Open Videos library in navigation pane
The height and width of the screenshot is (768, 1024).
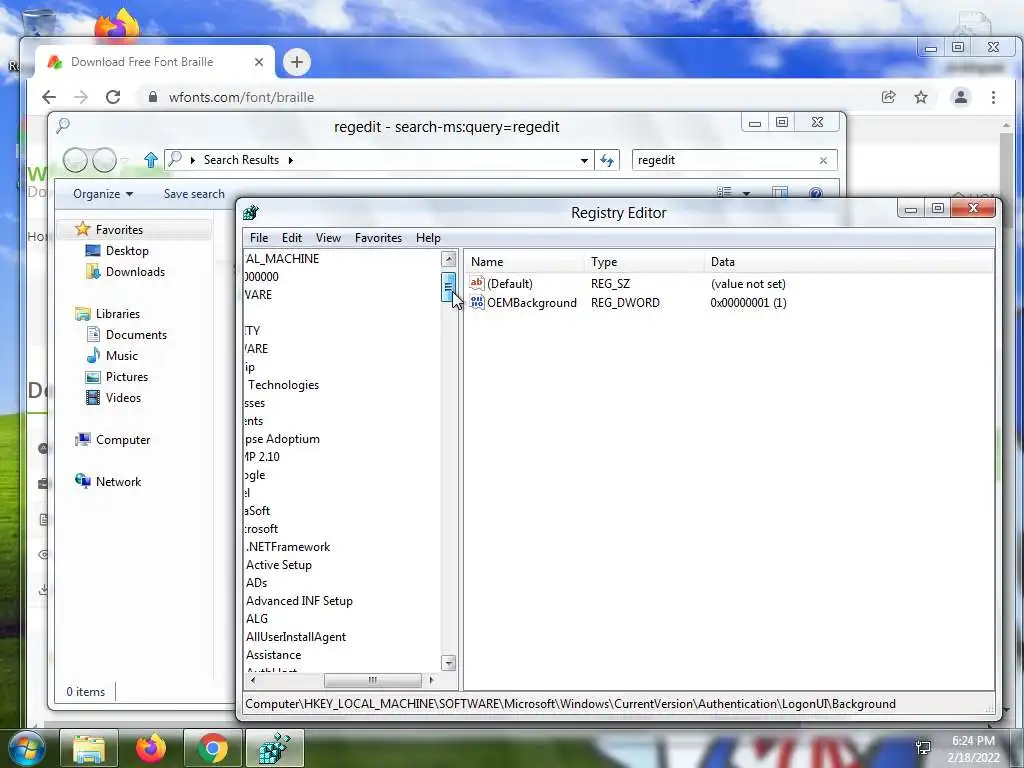coord(123,398)
